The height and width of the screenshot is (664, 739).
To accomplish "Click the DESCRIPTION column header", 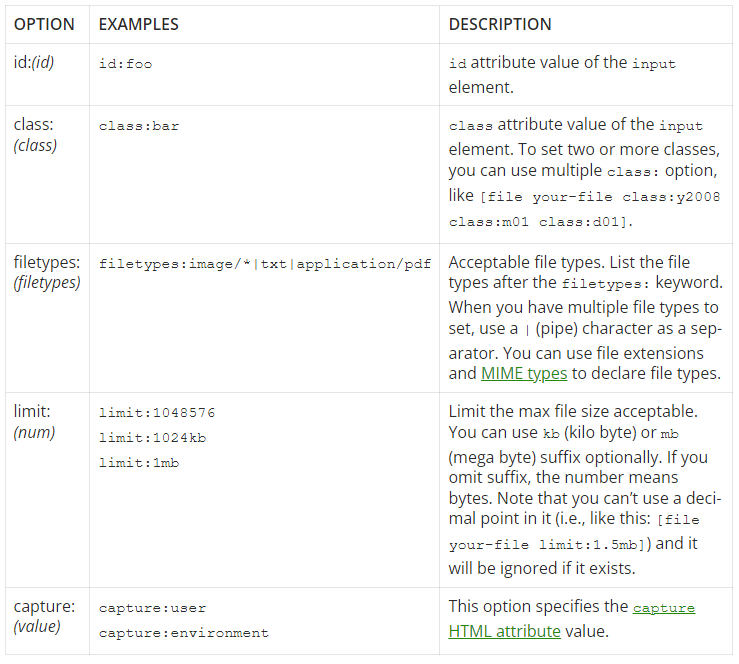I will pos(500,24).
